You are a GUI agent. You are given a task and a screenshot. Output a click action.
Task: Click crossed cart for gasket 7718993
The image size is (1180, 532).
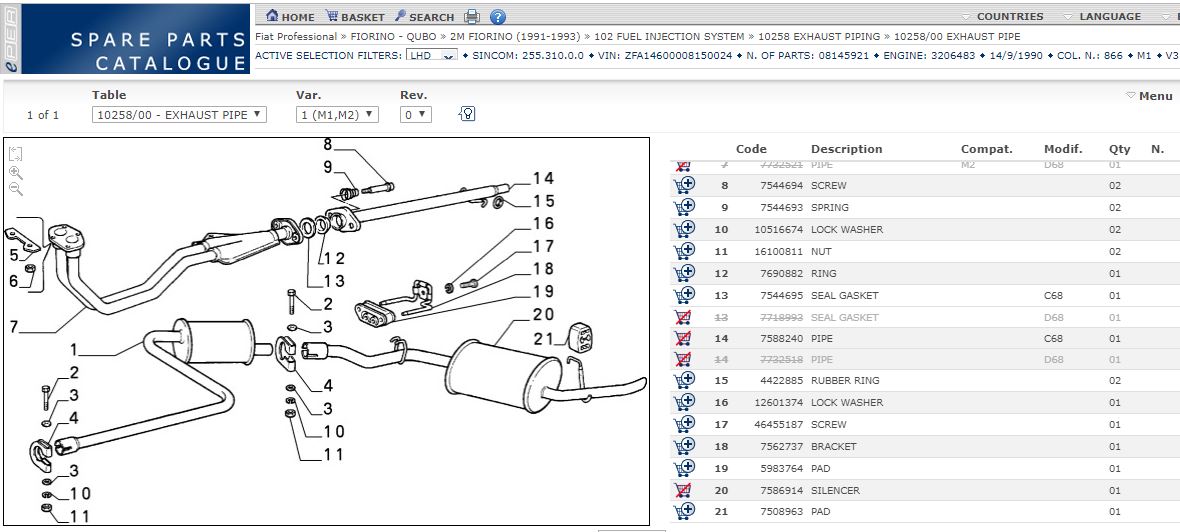pyautogui.click(x=683, y=317)
